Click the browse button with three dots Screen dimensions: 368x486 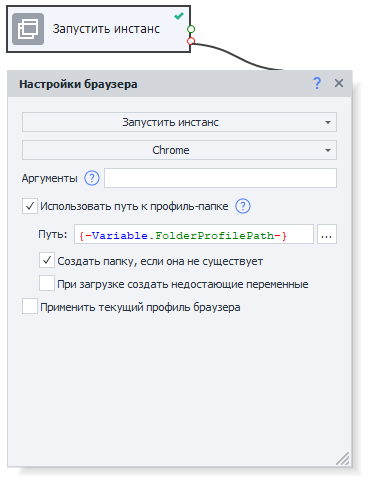tap(327, 234)
